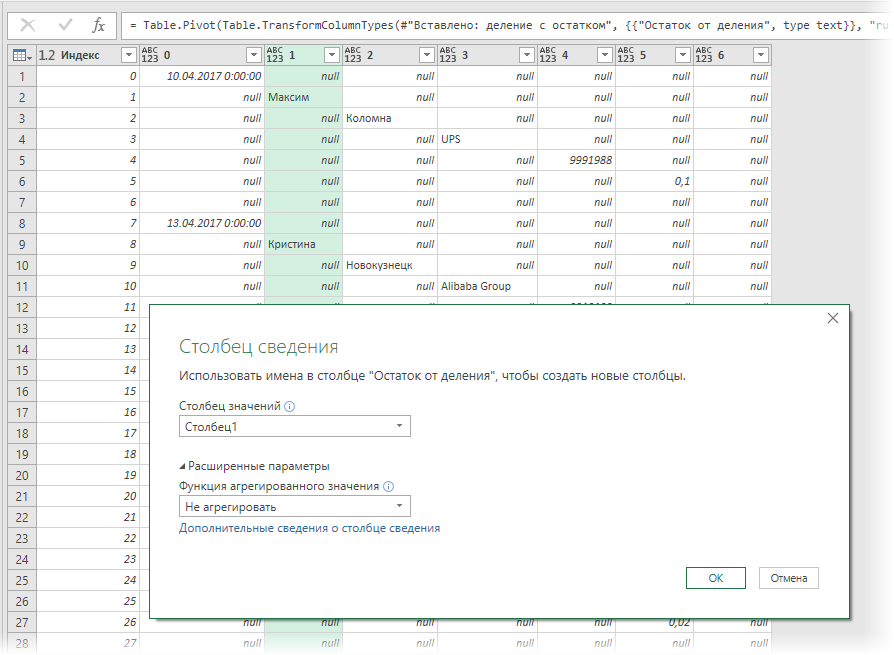Image resolution: width=894 pixels, height=655 pixels.
Task: Select cell 10.04.2017 0:00:00
Action: coord(202,76)
